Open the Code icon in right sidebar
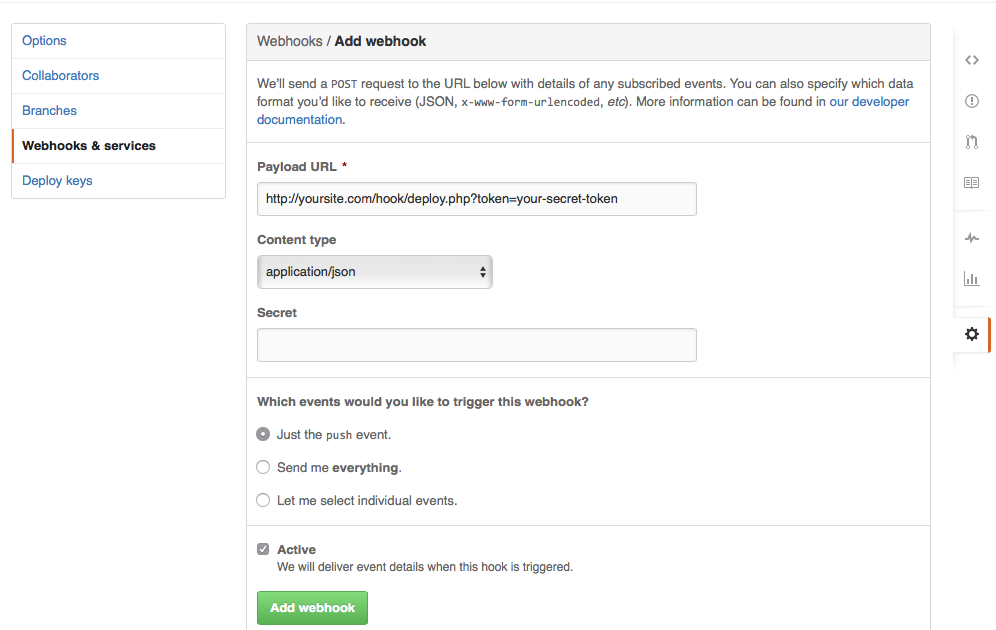Image resolution: width=996 pixels, height=630 pixels. click(971, 60)
